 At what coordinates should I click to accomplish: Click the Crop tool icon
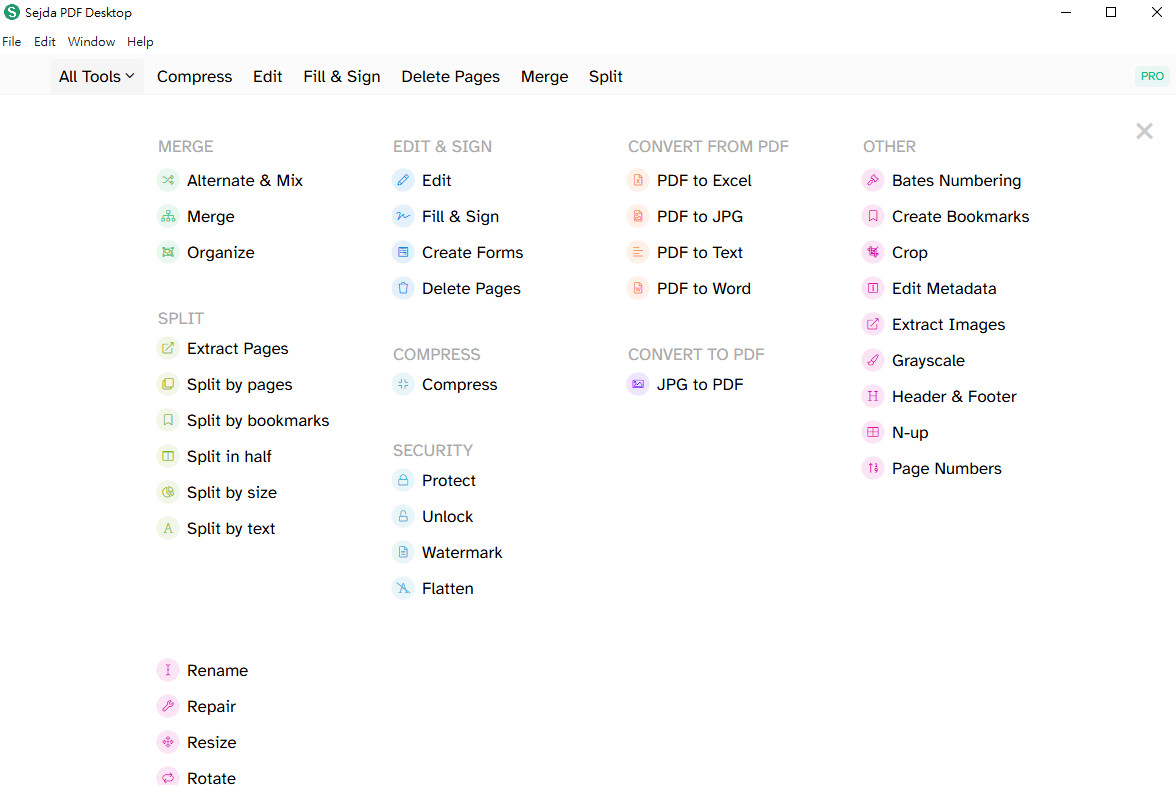click(873, 253)
